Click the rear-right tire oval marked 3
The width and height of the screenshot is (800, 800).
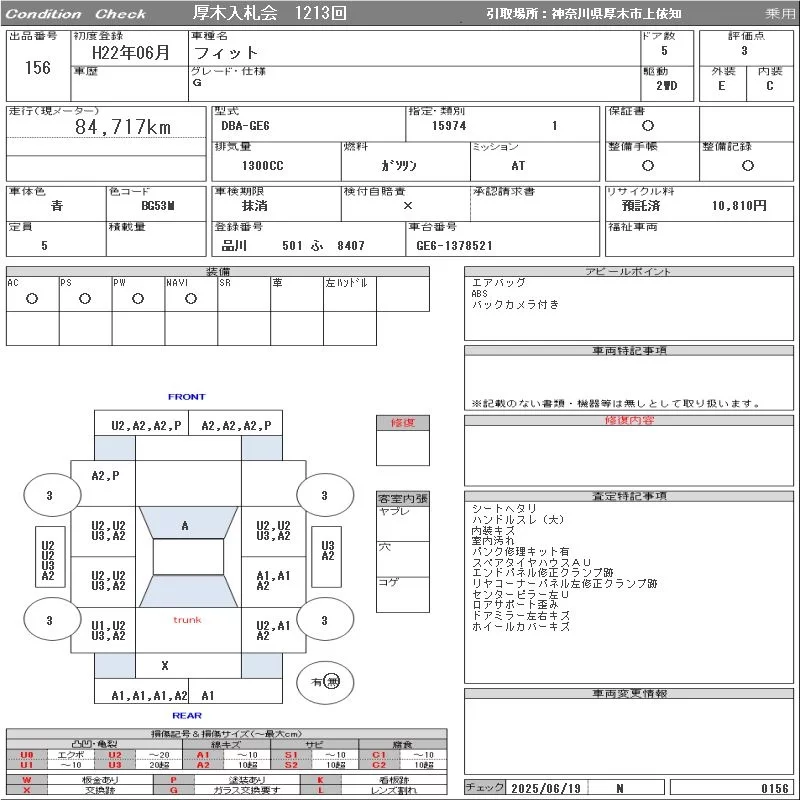coord(325,620)
